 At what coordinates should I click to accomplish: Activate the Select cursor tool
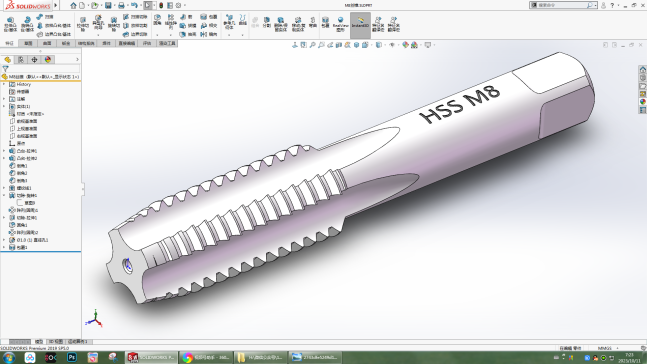point(148,5)
